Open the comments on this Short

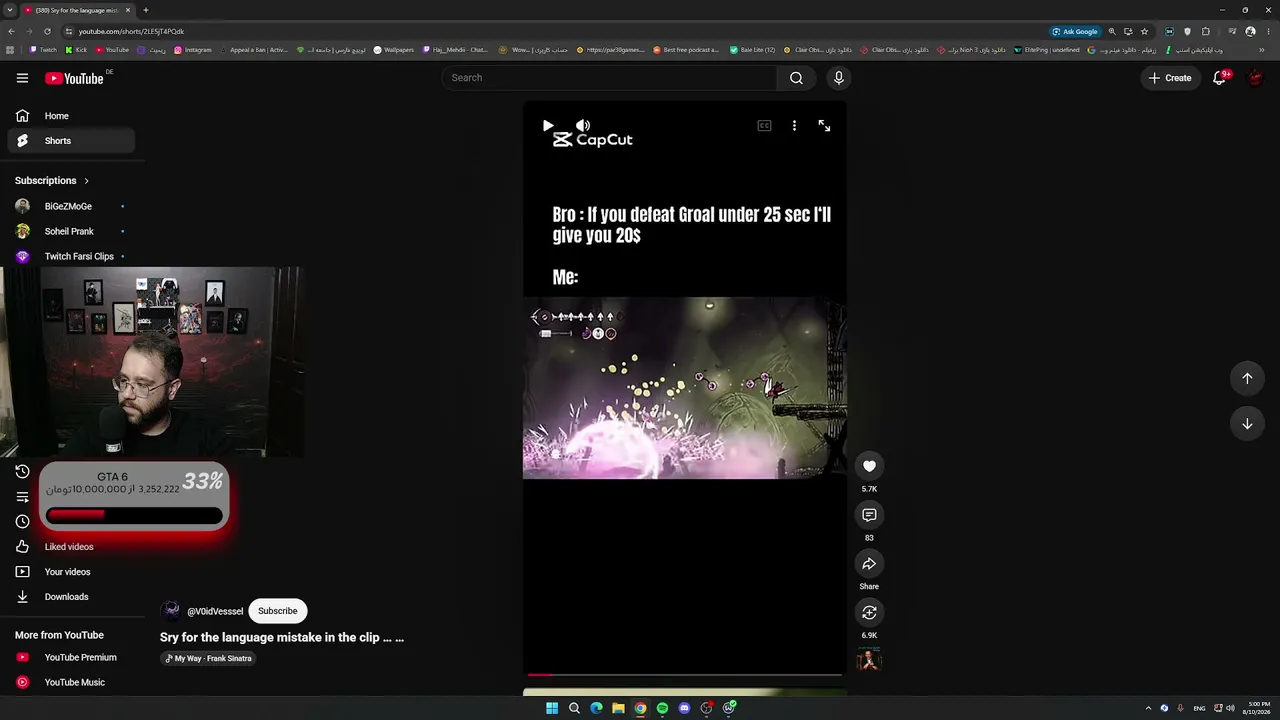pos(869,515)
